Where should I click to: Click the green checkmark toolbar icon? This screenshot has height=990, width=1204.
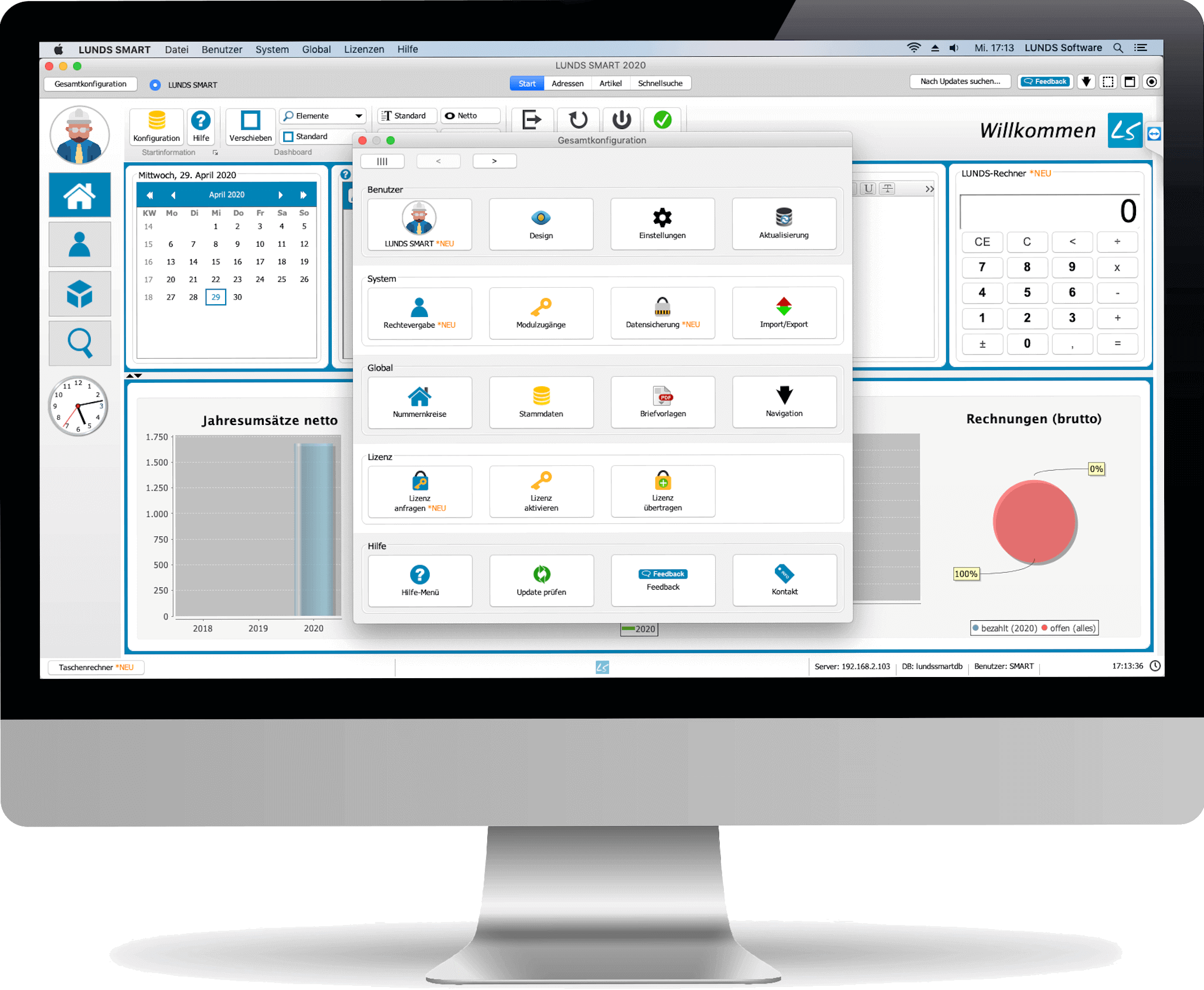[x=662, y=120]
